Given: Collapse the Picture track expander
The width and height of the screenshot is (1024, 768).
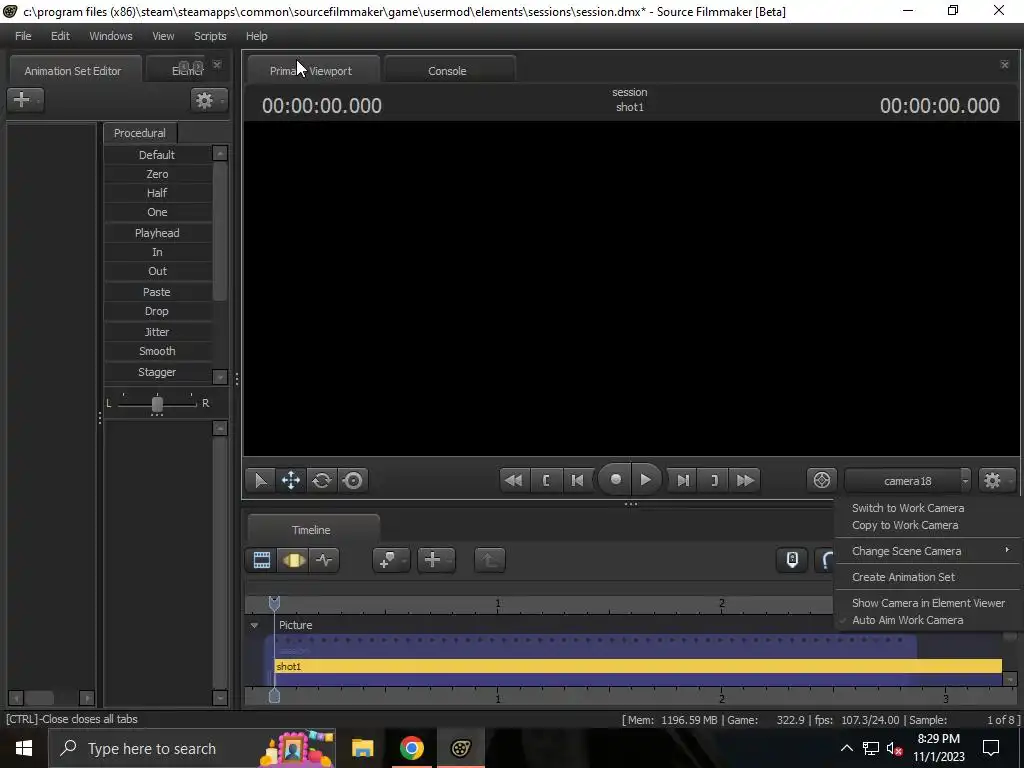Looking at the screenshot, I should pyautogui.click(x=254, y=625).
